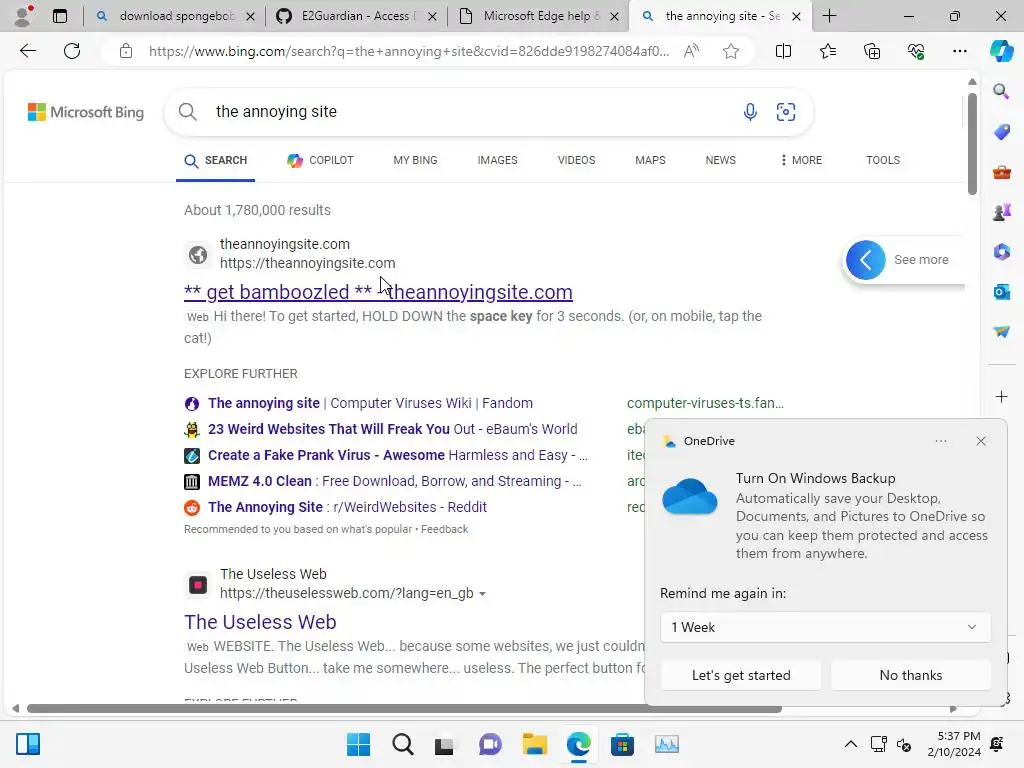Switch to the Microsoft Edge help tab

tap(539, 16)
